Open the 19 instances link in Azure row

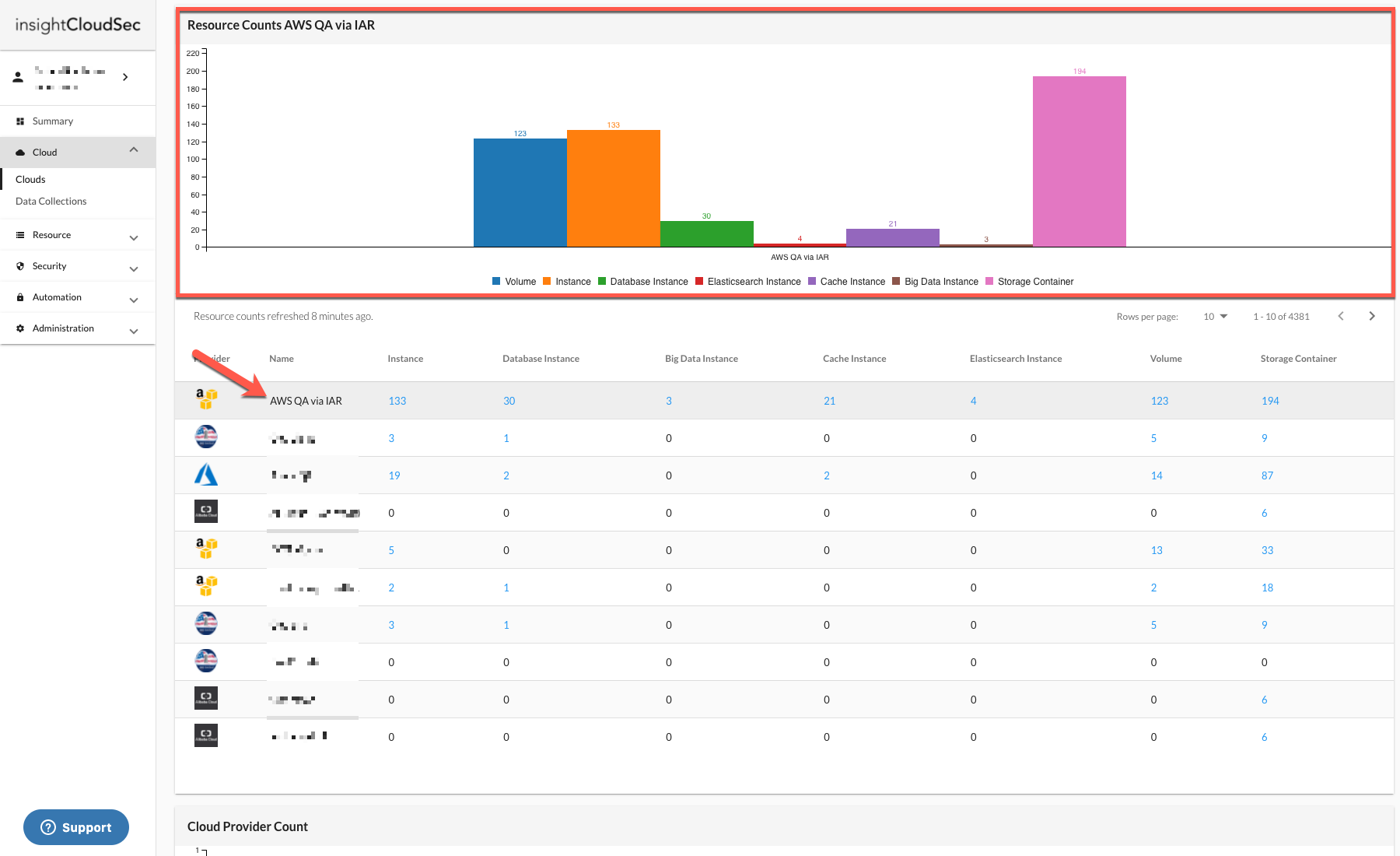[394, 476]
